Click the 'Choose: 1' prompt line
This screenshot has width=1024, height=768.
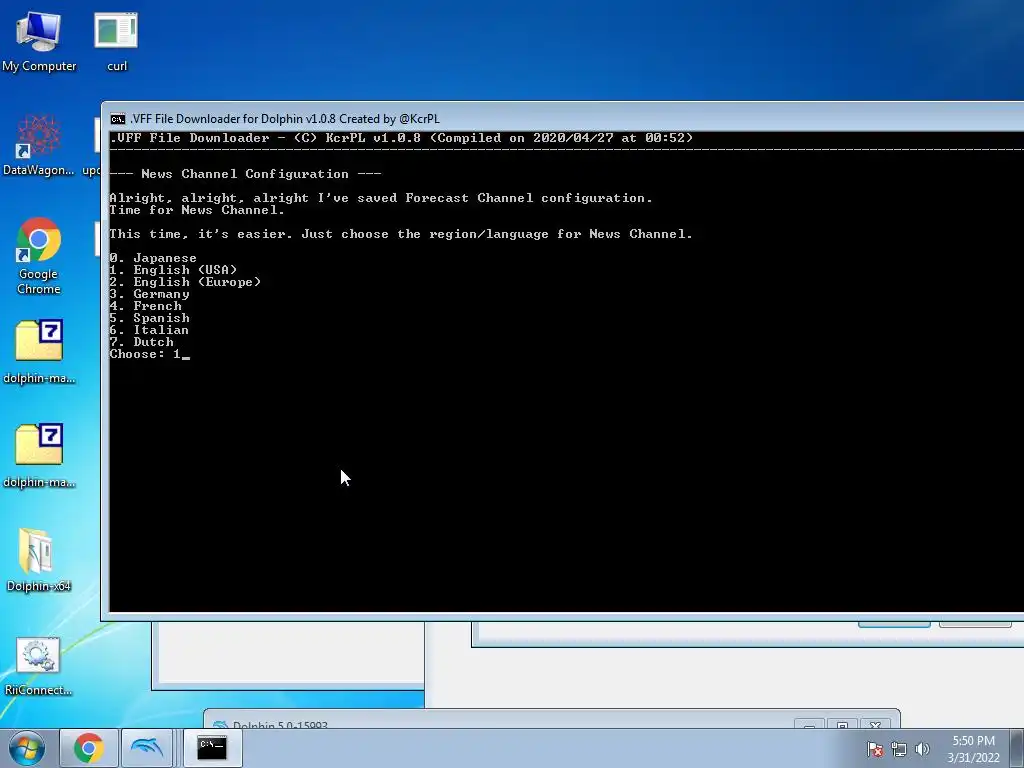click(150, 354)
